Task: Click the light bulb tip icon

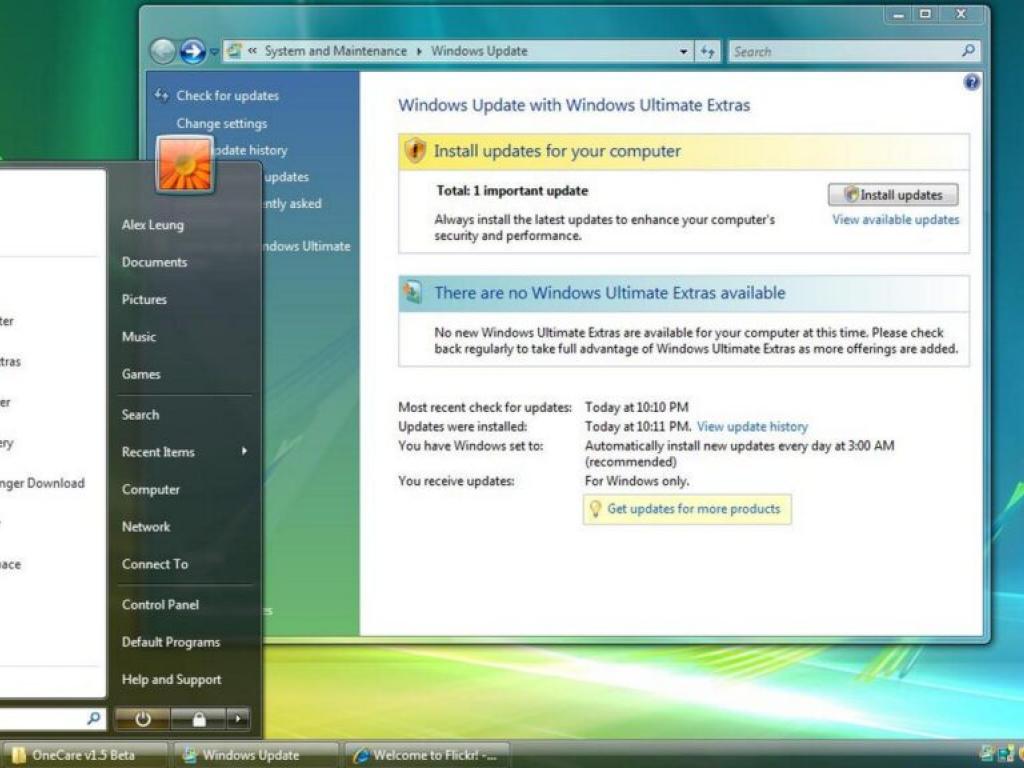Action: click(595, 509)
